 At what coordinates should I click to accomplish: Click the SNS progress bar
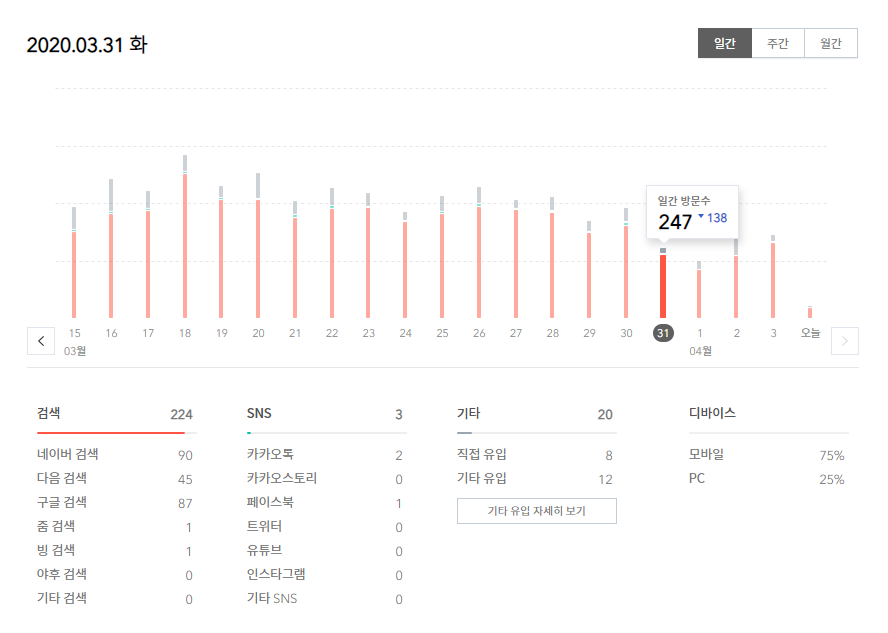327,433
